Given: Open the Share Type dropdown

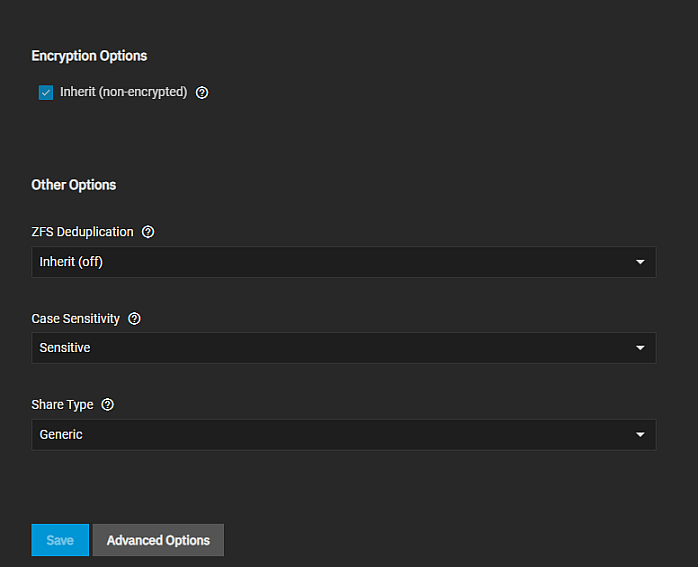Looking at the screenshot, I should pyautogui.click(x=343, y=435).
